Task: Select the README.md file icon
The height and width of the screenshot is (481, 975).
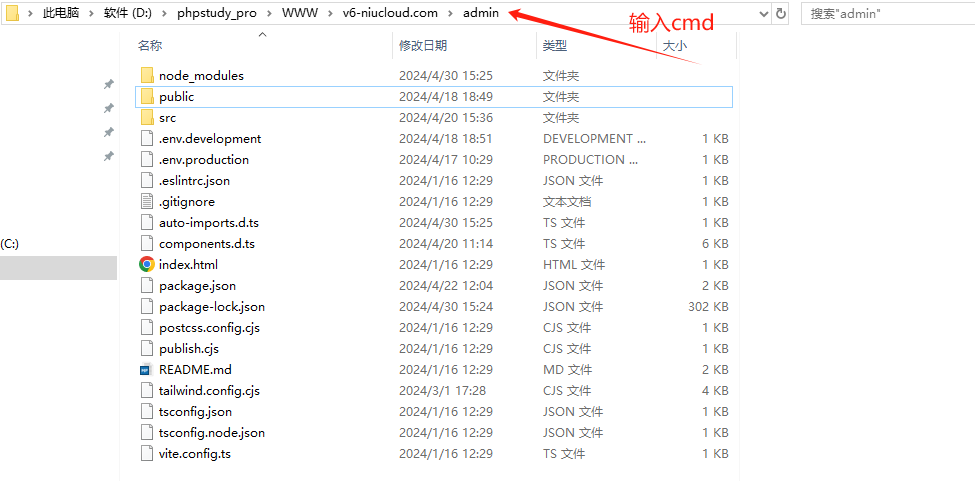Action: (x=147, y=370)
